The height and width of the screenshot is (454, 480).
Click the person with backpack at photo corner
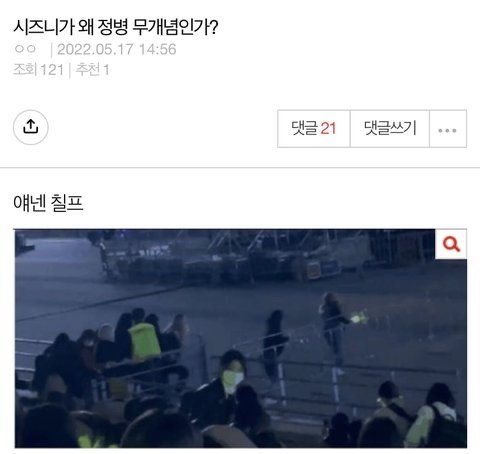coord(437,417)
